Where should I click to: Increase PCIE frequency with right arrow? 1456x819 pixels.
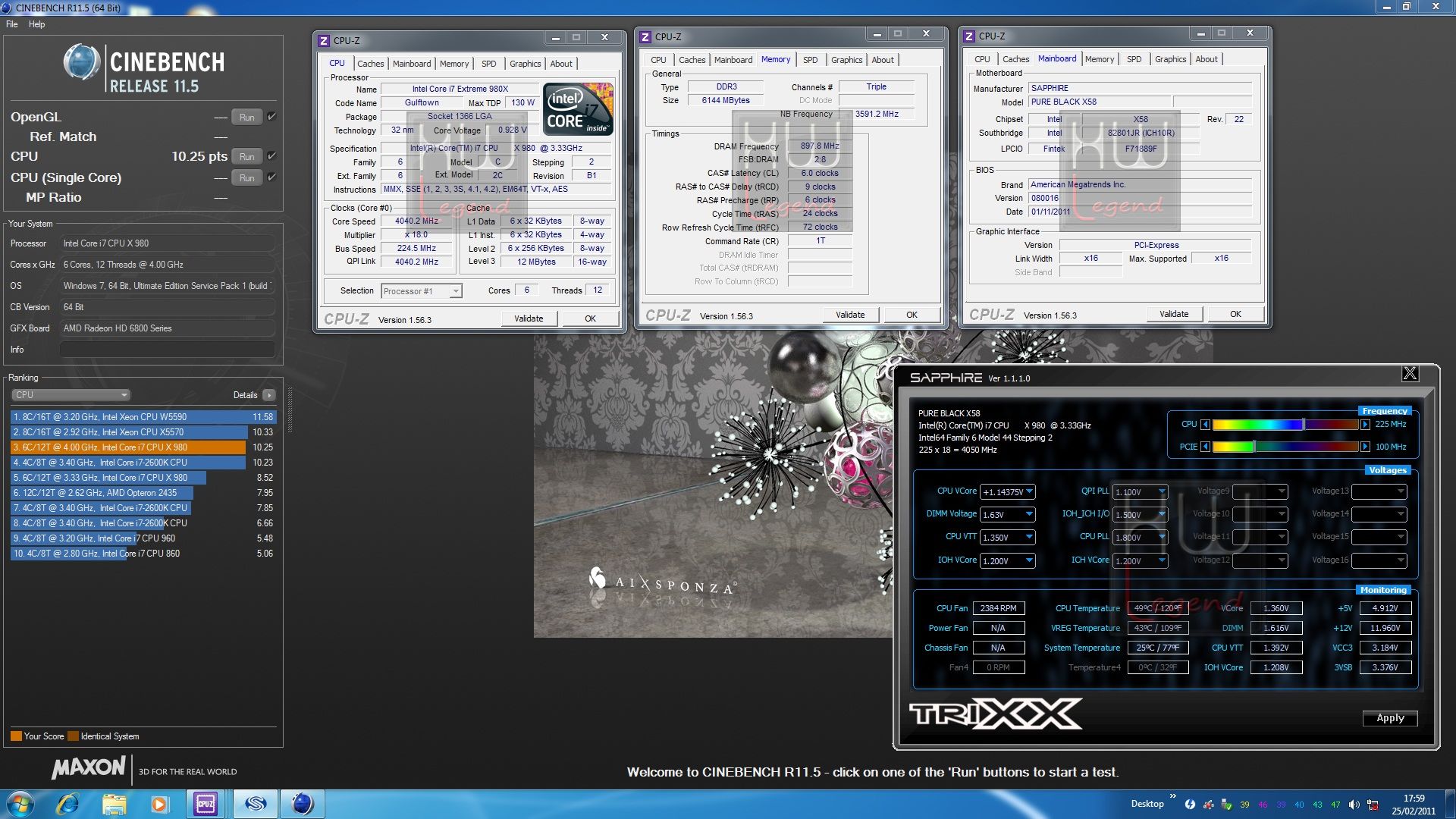click(x=1365, y=447)
